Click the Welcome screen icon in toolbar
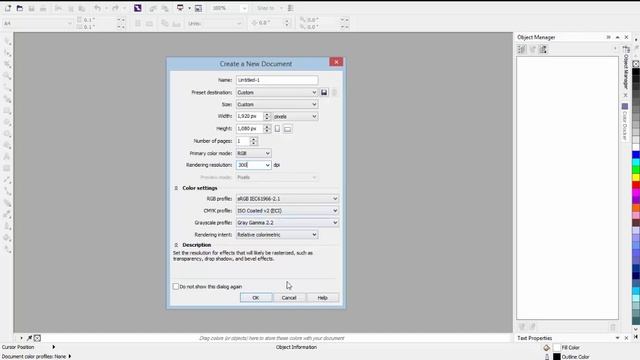This screenshot has height=360, width=640. point(198,8)
